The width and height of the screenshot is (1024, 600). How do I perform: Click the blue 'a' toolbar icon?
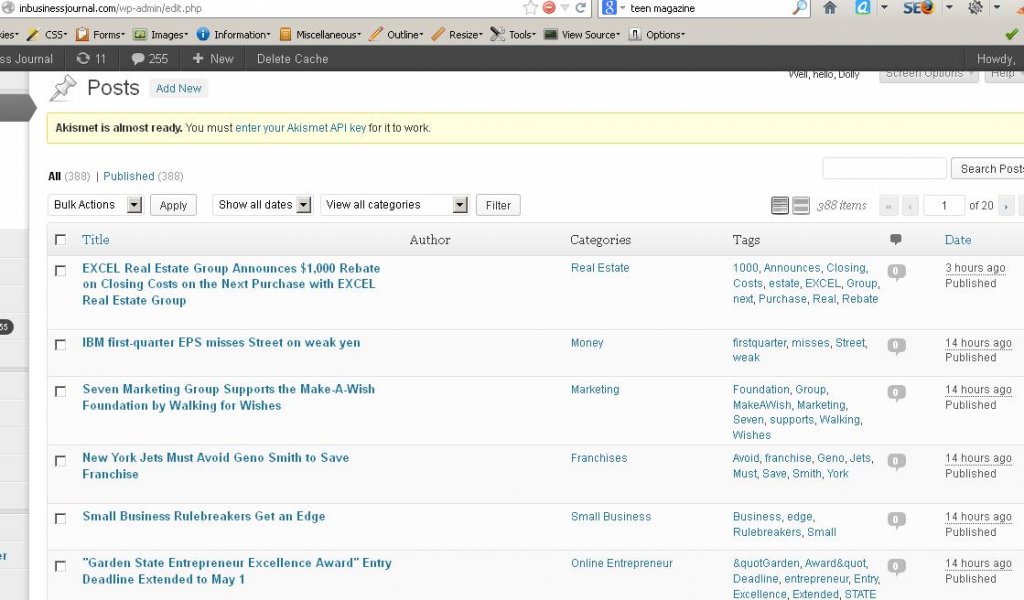tap(863, 8)
